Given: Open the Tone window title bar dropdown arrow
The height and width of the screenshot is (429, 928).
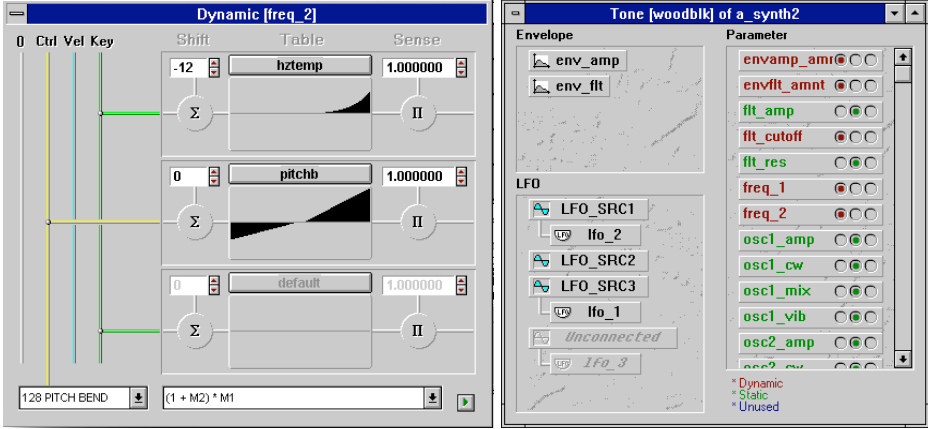Looking at the screenshot, I should [894, 13].
